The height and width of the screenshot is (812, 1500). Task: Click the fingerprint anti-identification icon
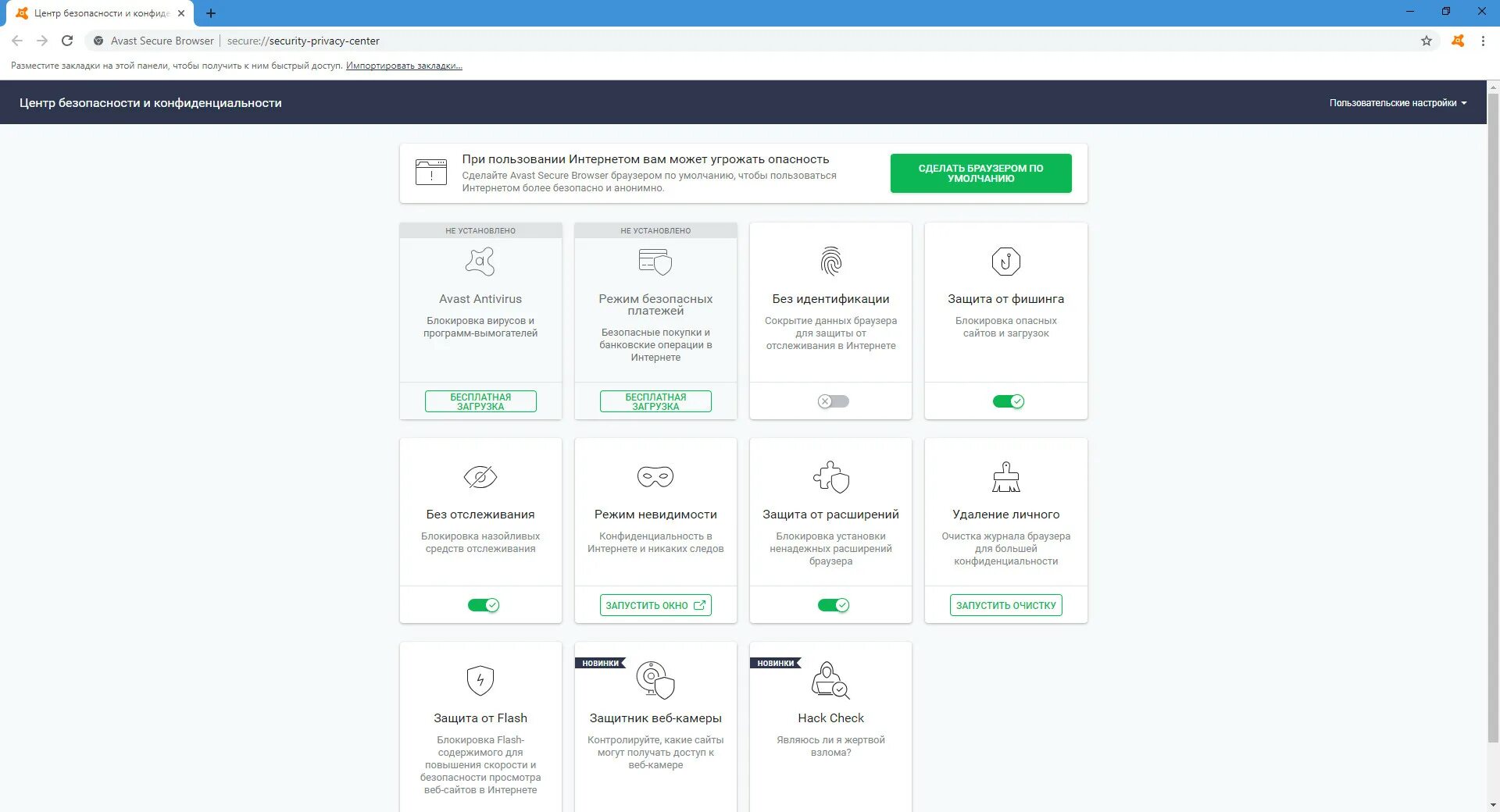[x=830, y=262]
